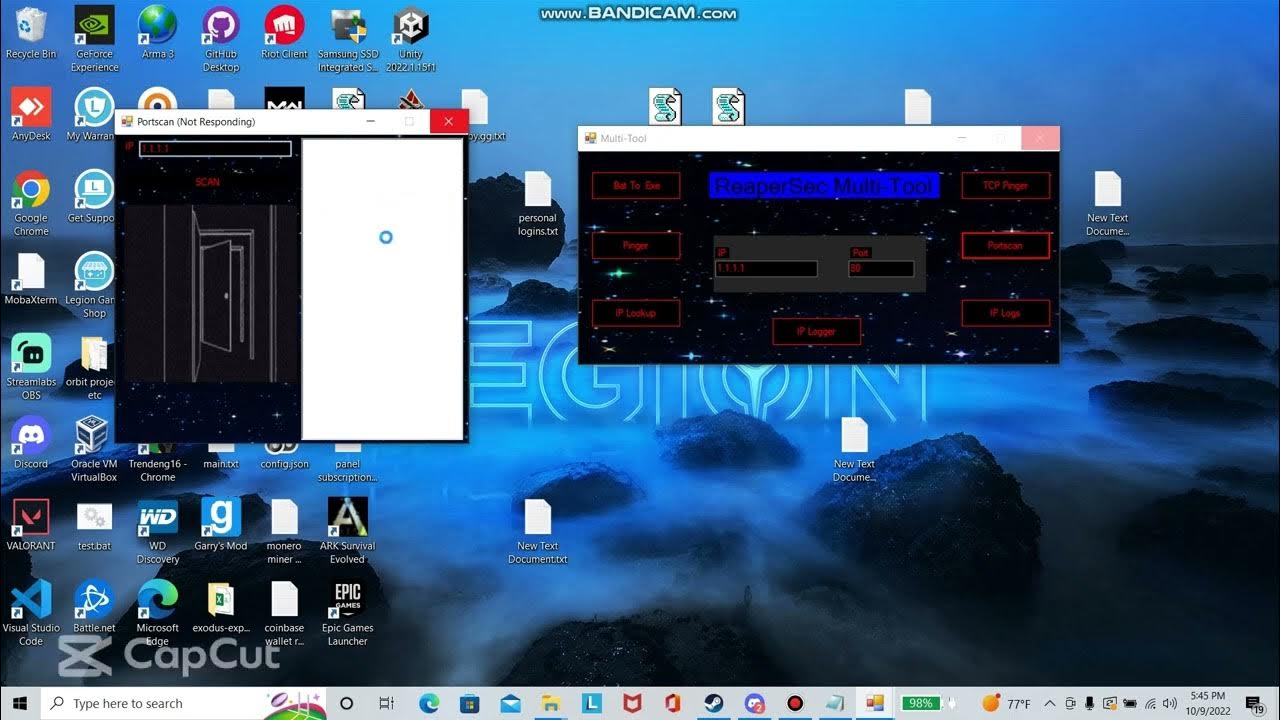Select the Arma 3 desktop icon
The height and width of the screenshot is (720, 1280).
coord(157,33)
